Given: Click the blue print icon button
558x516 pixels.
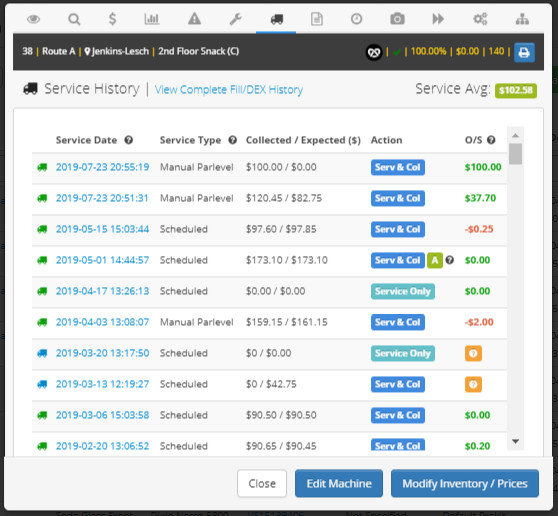Looking at the screenshot, I should point(524,53).
